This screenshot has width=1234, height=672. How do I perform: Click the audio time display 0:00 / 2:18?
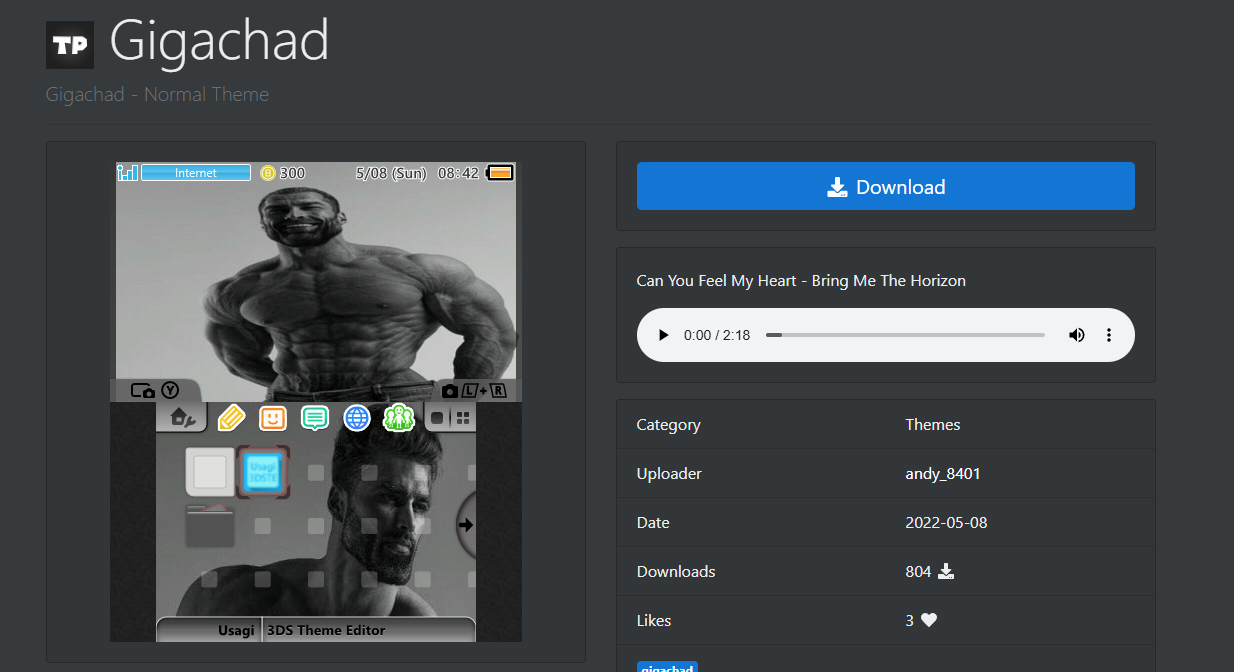(717, 335)
